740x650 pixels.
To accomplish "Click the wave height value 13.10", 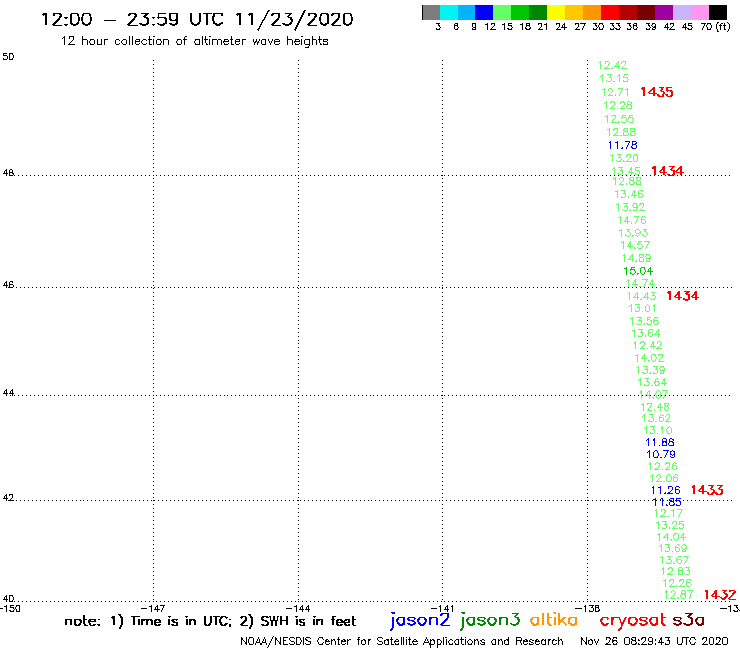I will (658, 431).
